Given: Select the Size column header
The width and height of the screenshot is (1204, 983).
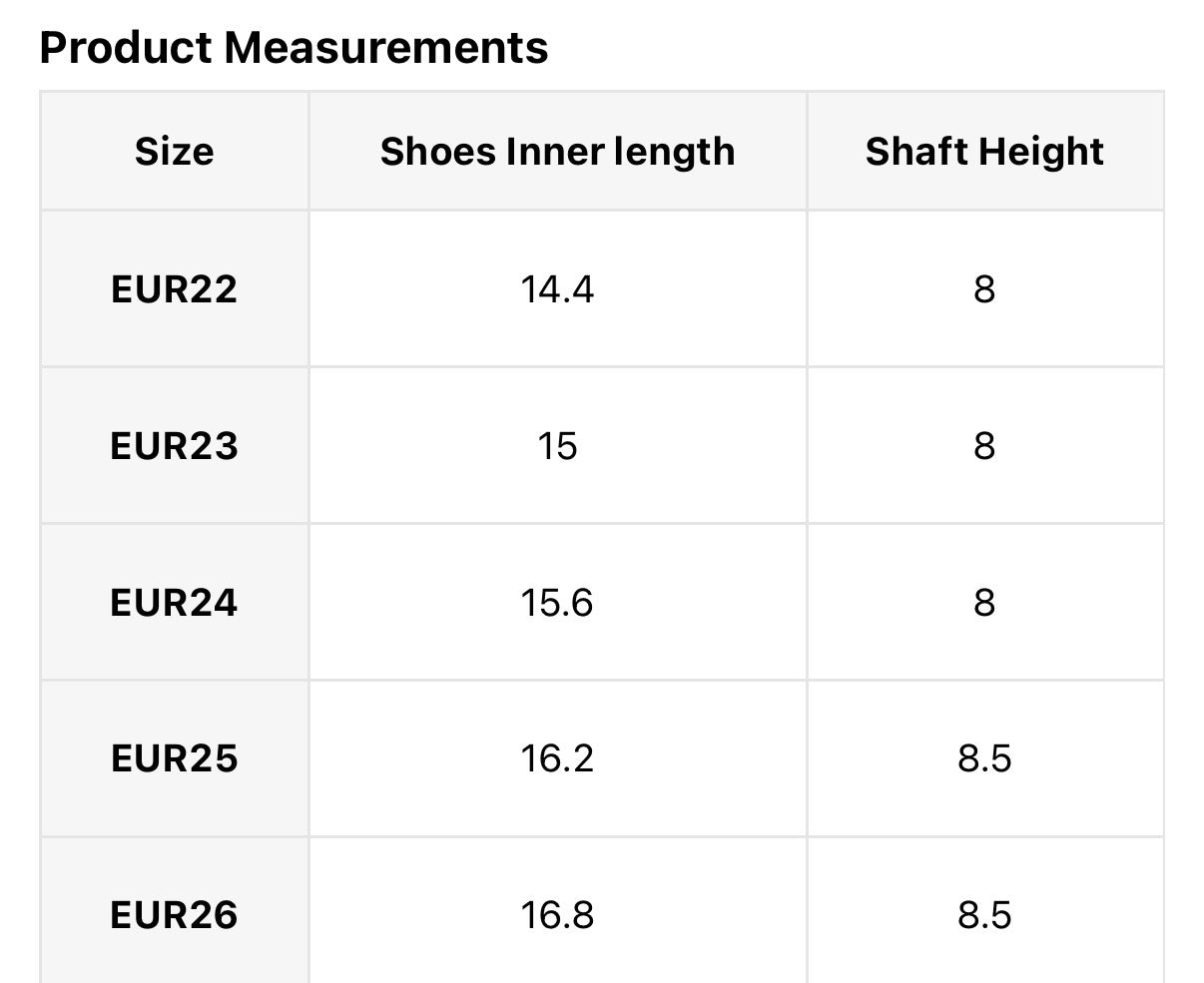Looking at the screenshot, I should pyautogui.click(x=175, y=152).
